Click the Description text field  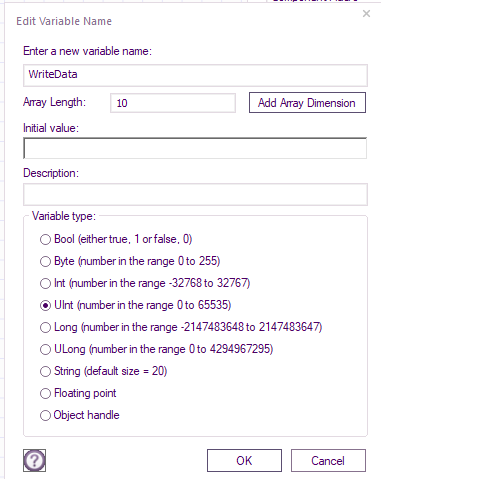click(195, 194)
